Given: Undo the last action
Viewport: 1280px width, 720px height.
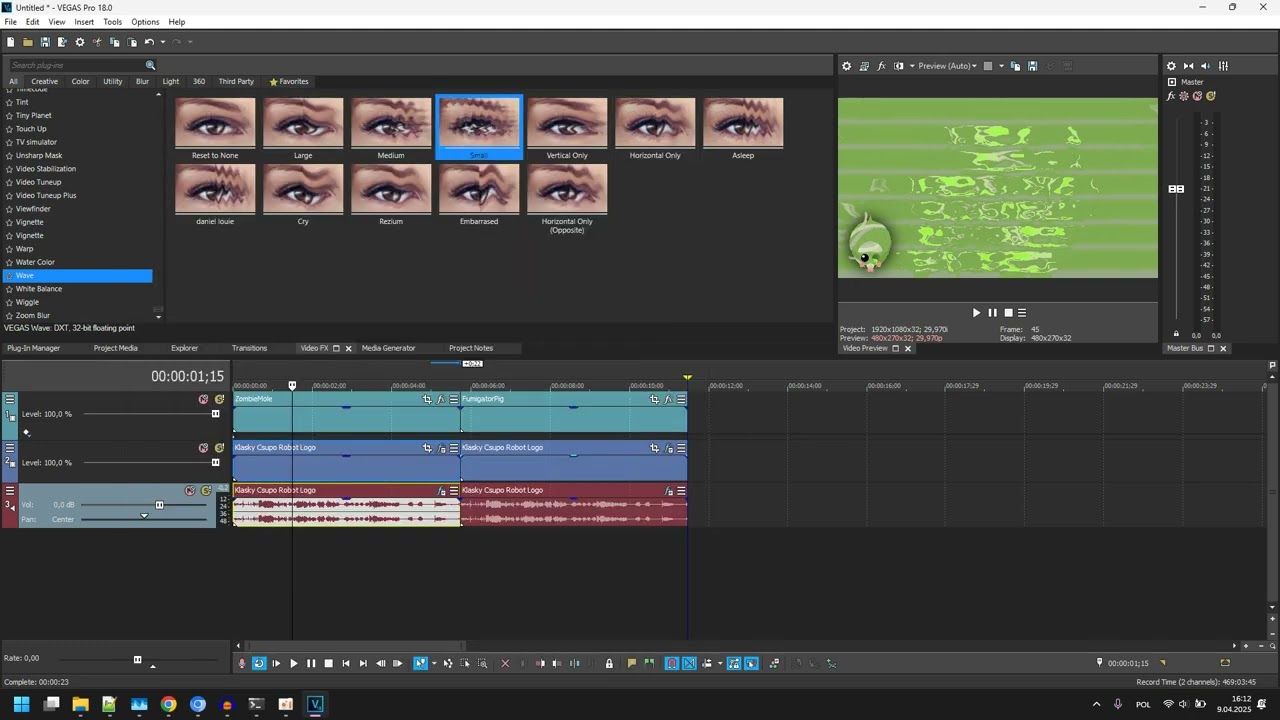Looking at the screenshot, I should click(149, 42).
